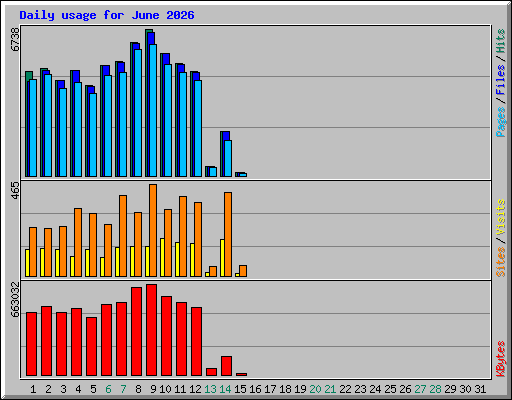Click the day 10 axis label
Screen dimensions: 512x400
click(165, 389)
